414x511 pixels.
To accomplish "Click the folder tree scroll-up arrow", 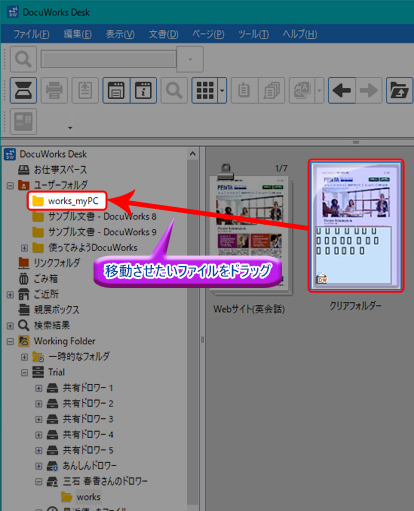I will click(193, 154).
